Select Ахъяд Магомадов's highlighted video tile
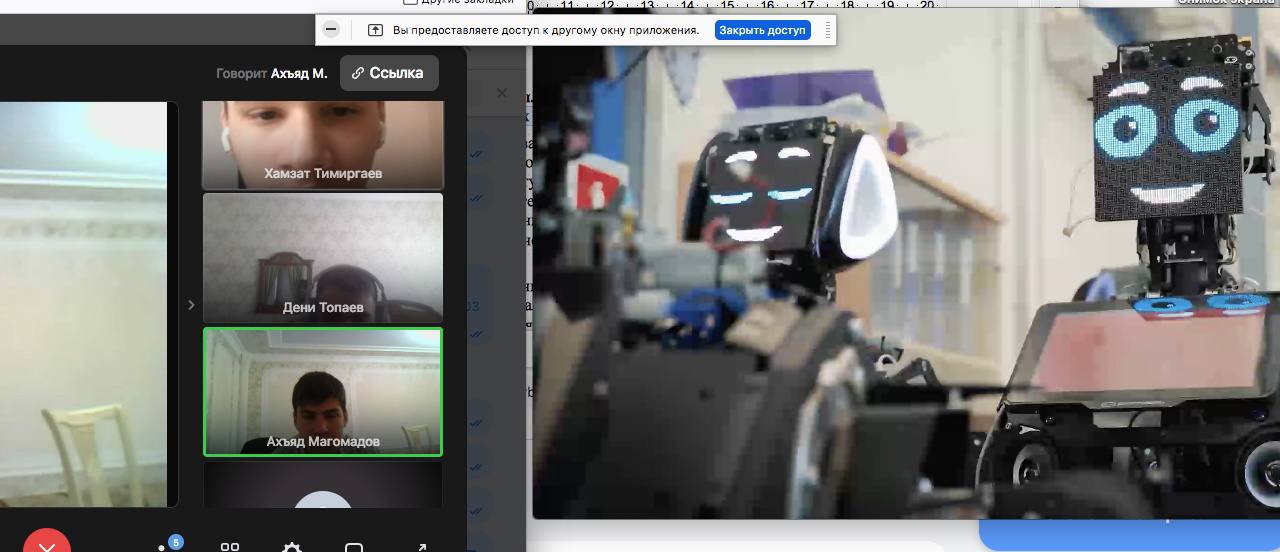 point(322,391)
